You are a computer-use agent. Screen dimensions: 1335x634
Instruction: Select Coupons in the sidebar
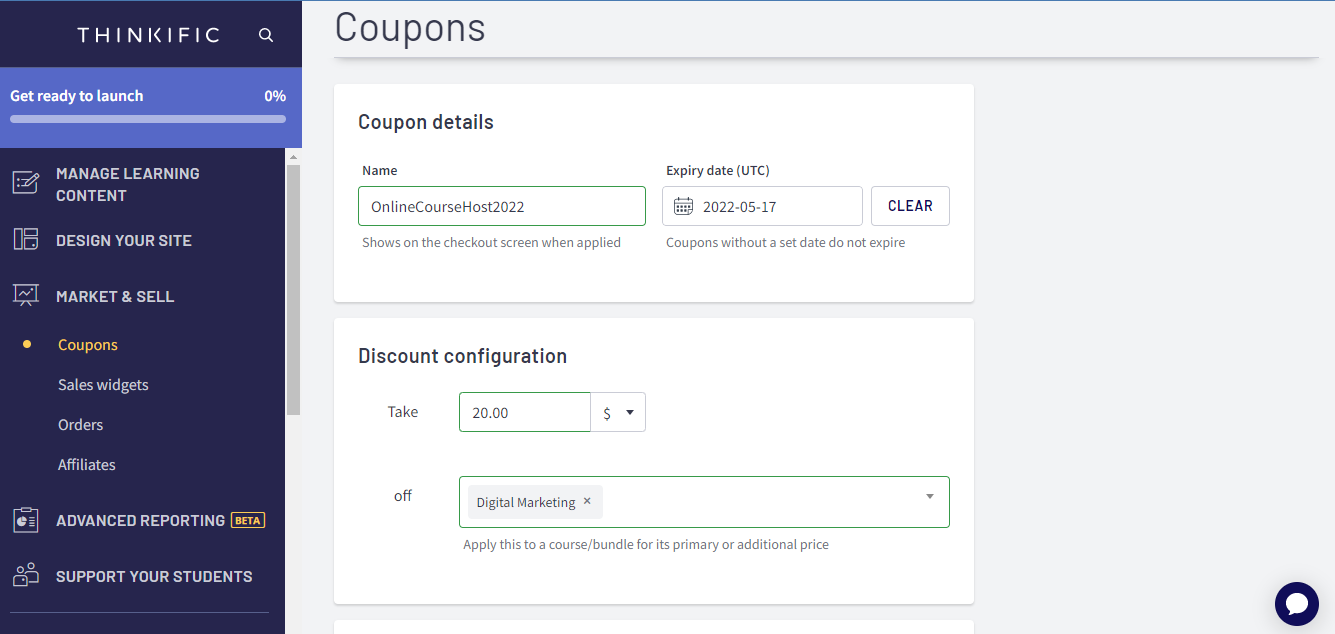[x=88, y=345]
